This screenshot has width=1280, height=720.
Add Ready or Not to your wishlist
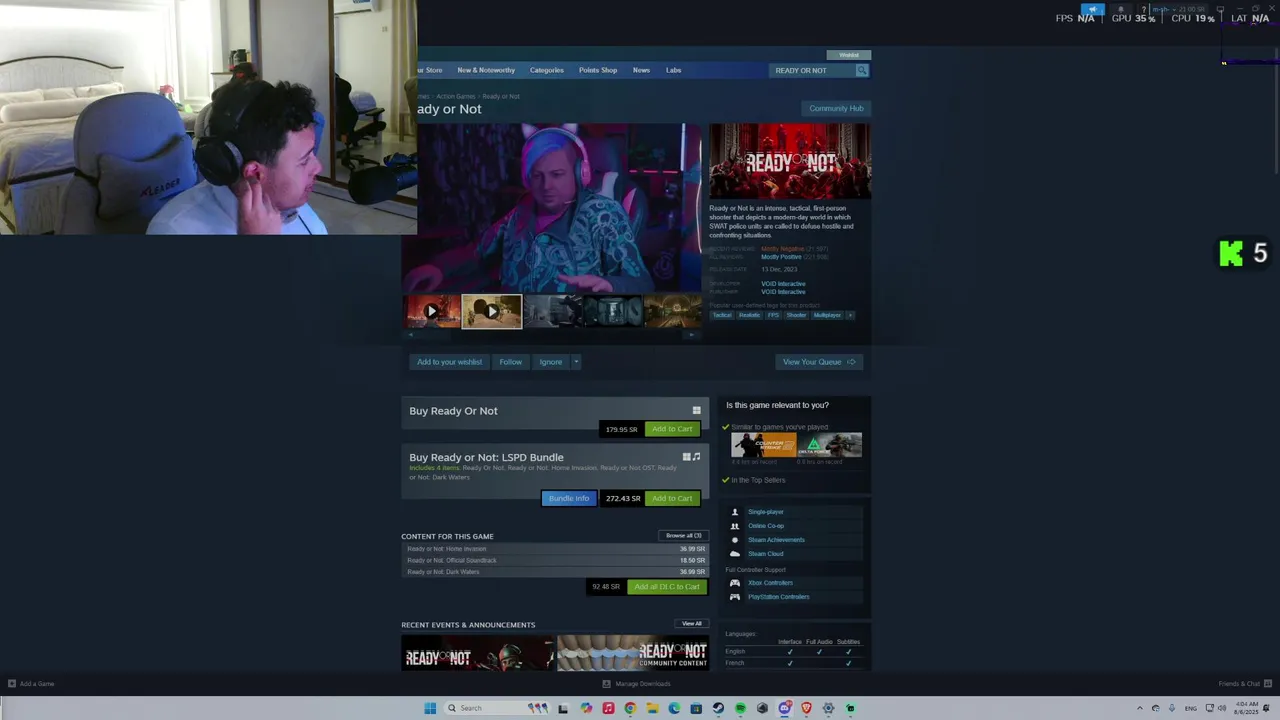point(449,362)
